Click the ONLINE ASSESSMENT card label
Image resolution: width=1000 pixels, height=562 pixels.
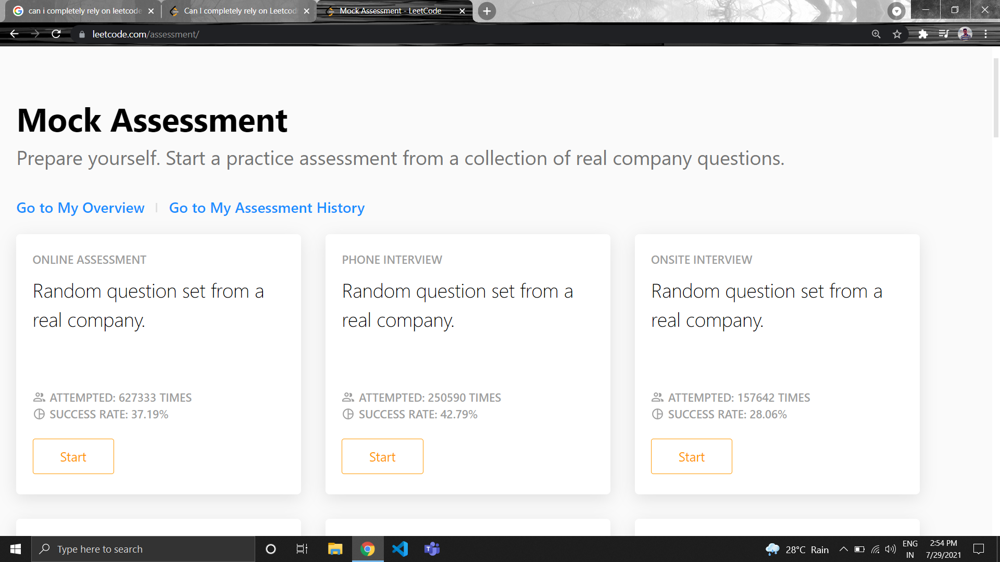(89, 260)
